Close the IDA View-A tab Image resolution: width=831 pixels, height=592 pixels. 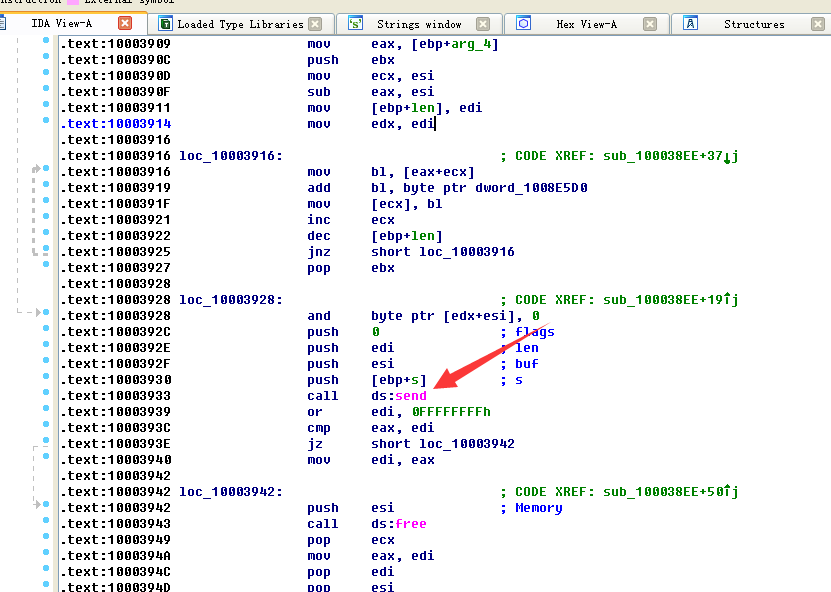[125, 23]
